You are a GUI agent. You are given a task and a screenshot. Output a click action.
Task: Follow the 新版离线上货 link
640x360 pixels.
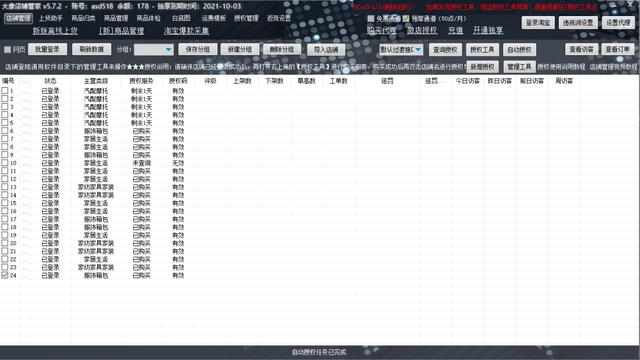(55, 31)
